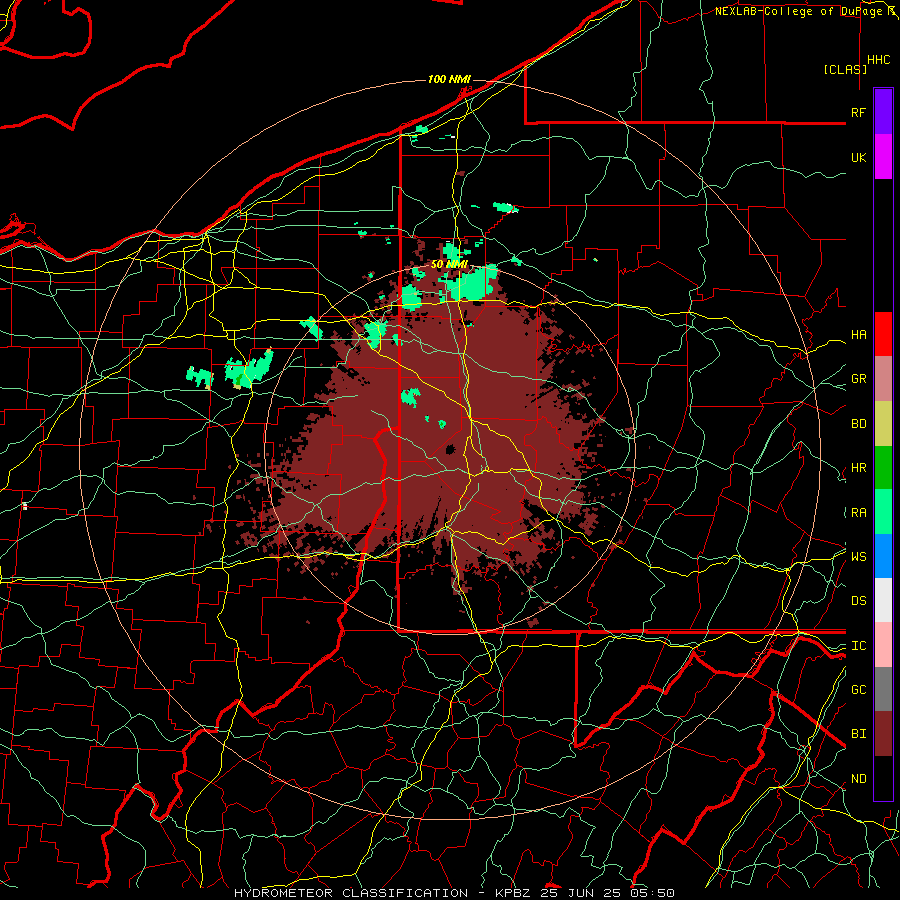This screenshot has height=900, width=900.
Task: Click the ND legend label
Action: click(858, 779)
